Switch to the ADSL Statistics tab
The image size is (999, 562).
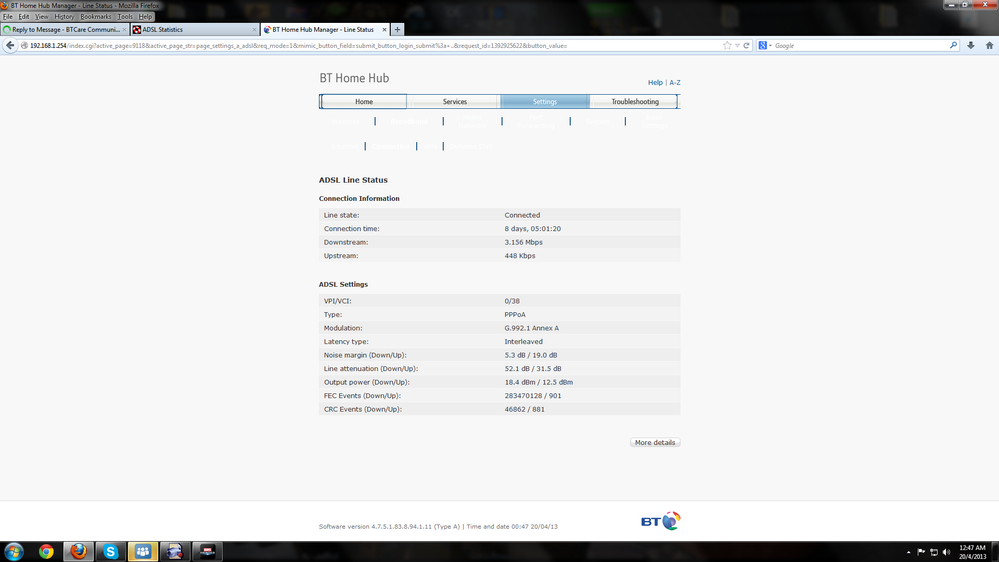point(194,29)
